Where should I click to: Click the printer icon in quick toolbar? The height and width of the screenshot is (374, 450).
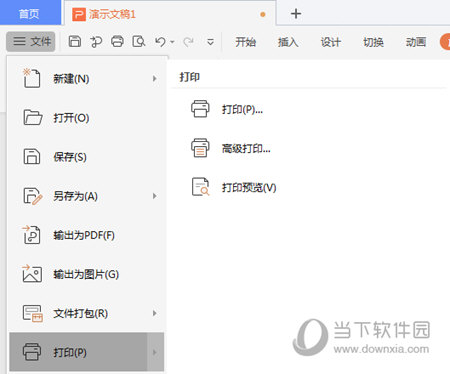point(117,42)
